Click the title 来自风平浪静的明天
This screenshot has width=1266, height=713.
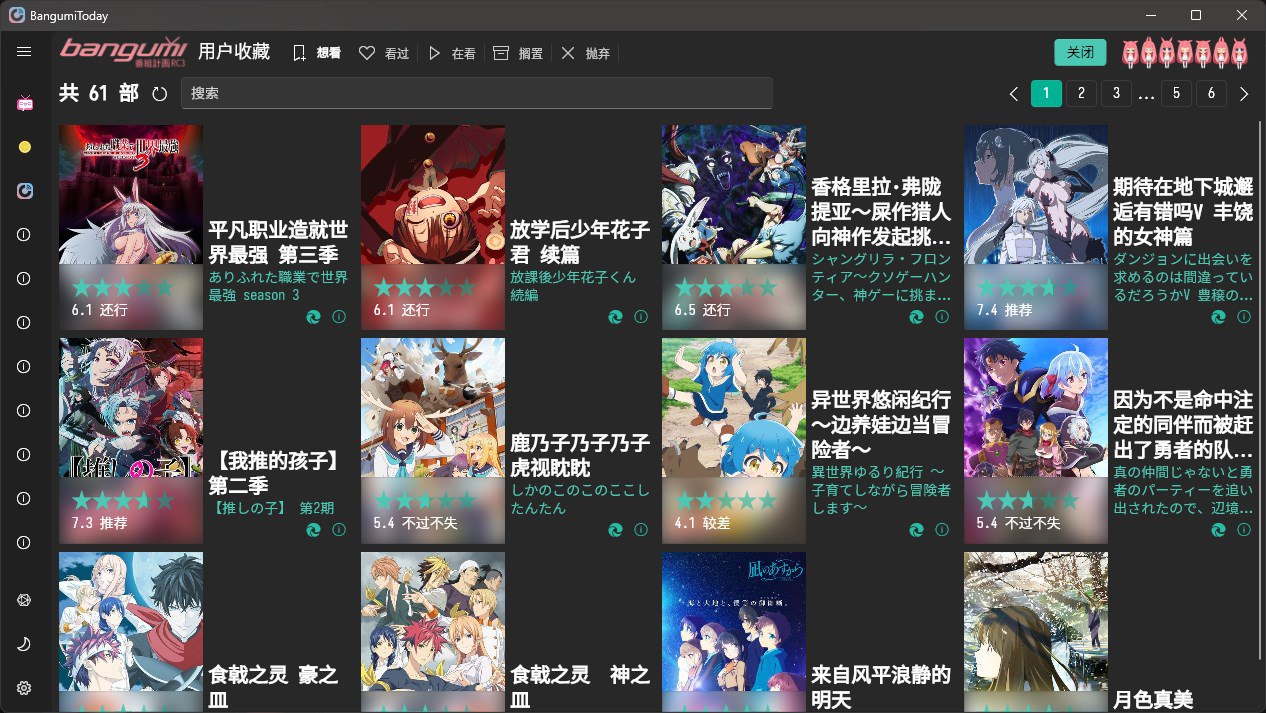tap(881, 687)
